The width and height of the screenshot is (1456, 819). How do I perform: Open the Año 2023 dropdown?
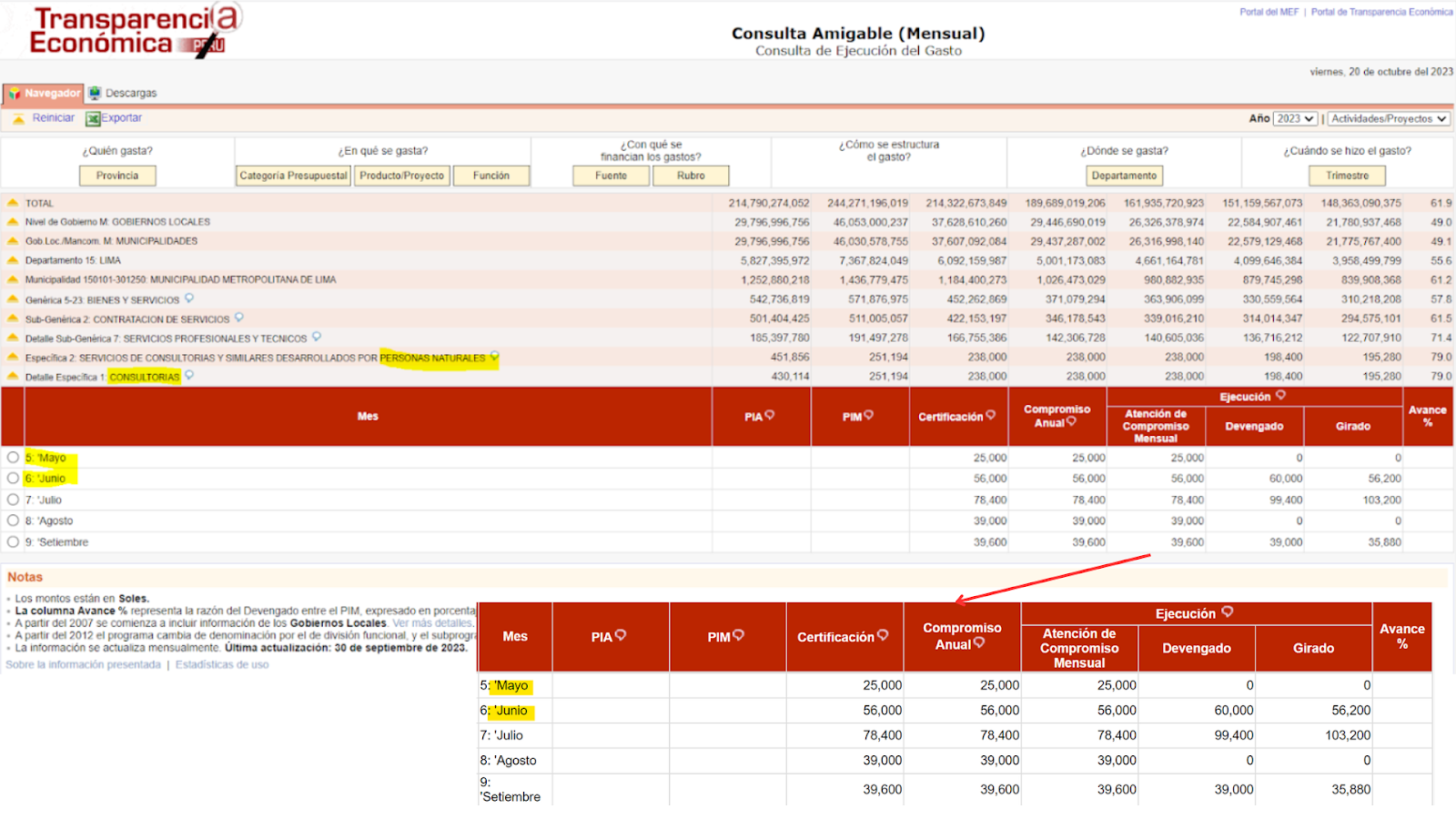tap(1295, 118)
